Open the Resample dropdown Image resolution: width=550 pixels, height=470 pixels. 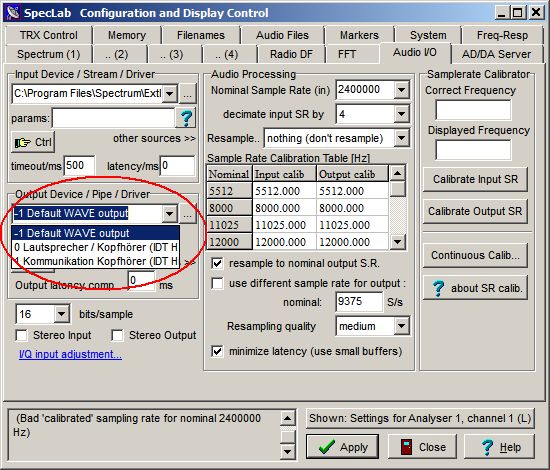401,138
